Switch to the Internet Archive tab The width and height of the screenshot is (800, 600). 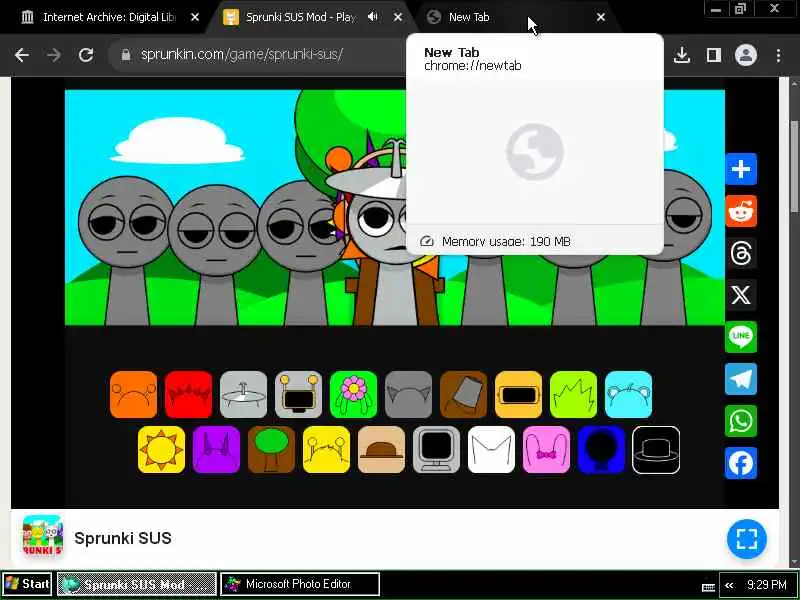pos(107,17)
